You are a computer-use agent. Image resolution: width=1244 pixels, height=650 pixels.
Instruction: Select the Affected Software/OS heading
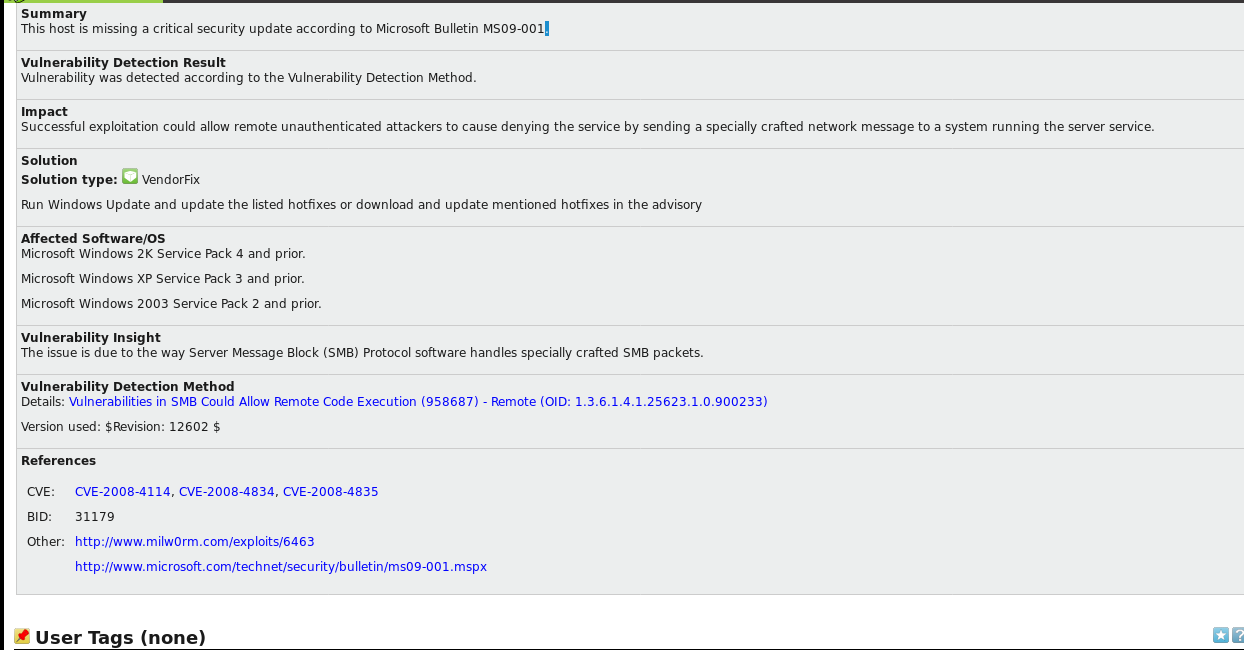93,239
